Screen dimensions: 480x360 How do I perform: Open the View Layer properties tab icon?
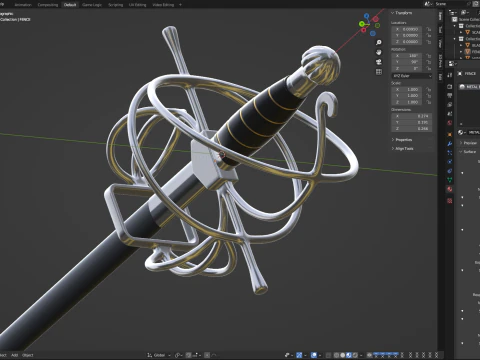(x=450, y=105)
